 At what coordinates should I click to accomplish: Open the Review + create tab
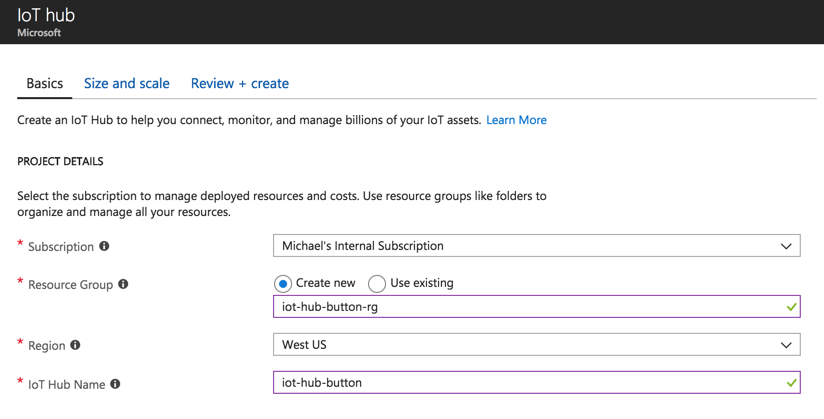coord(240,83)
